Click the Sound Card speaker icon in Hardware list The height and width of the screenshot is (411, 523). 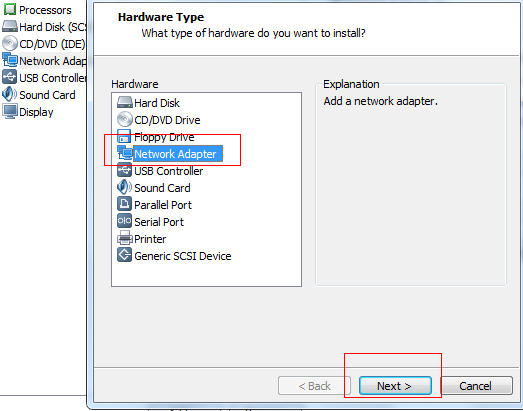124,187
